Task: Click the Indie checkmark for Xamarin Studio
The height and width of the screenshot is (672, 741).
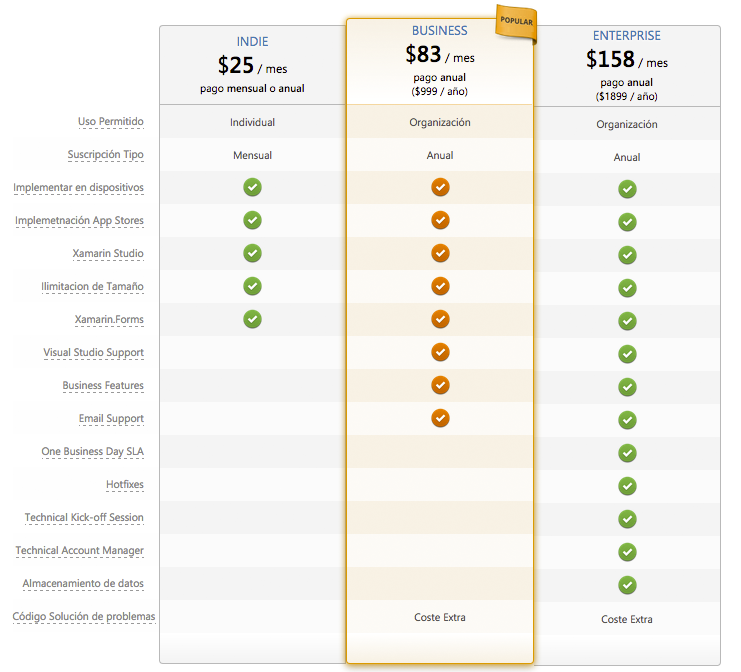Action: [x=252, y=253]
